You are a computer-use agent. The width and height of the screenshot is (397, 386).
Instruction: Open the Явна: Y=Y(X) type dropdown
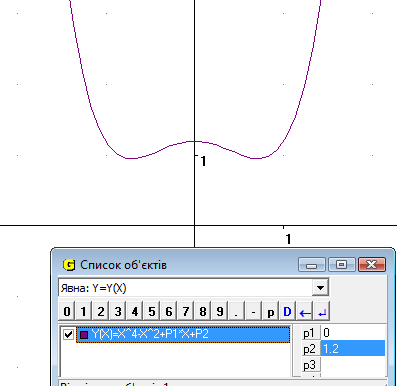(320, 288)
